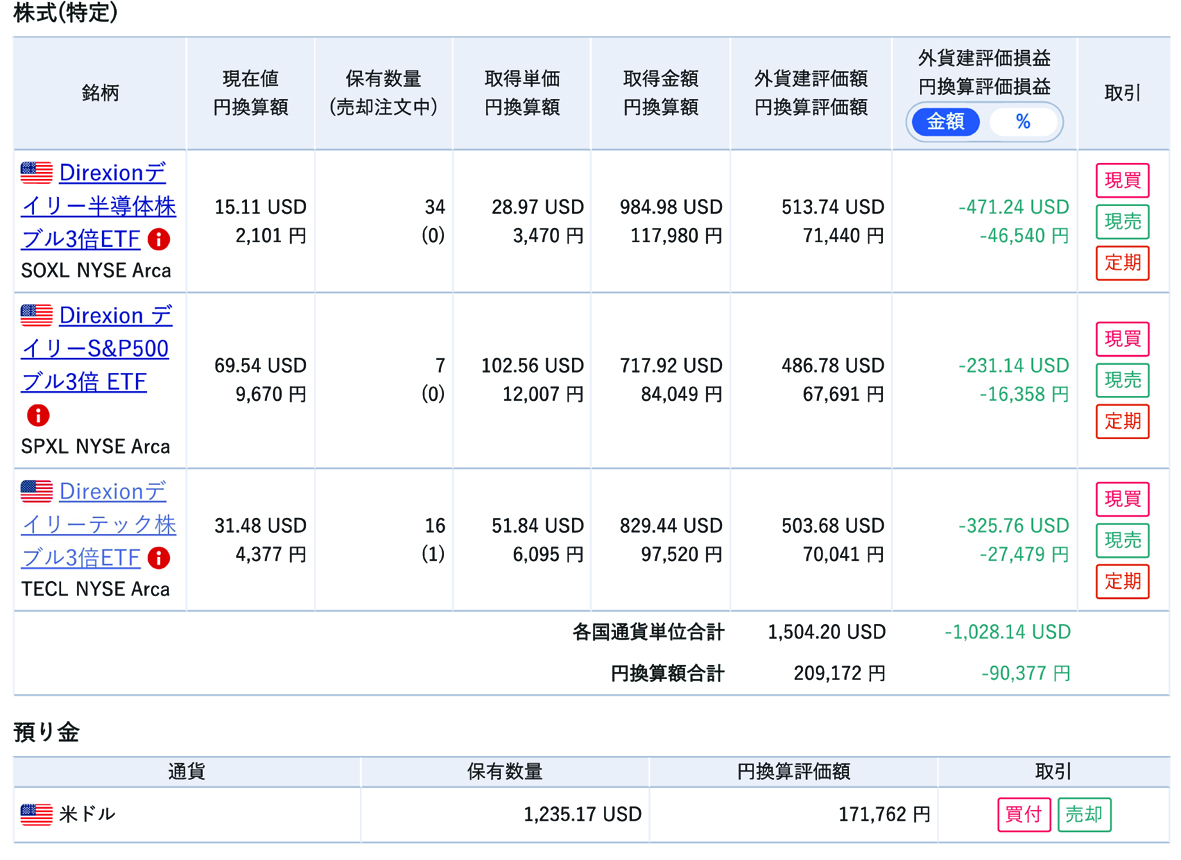Click 現売 button for SOXL
Image resolution: width=1181 pixels, height=860 pixels.
coord(1122,222)
